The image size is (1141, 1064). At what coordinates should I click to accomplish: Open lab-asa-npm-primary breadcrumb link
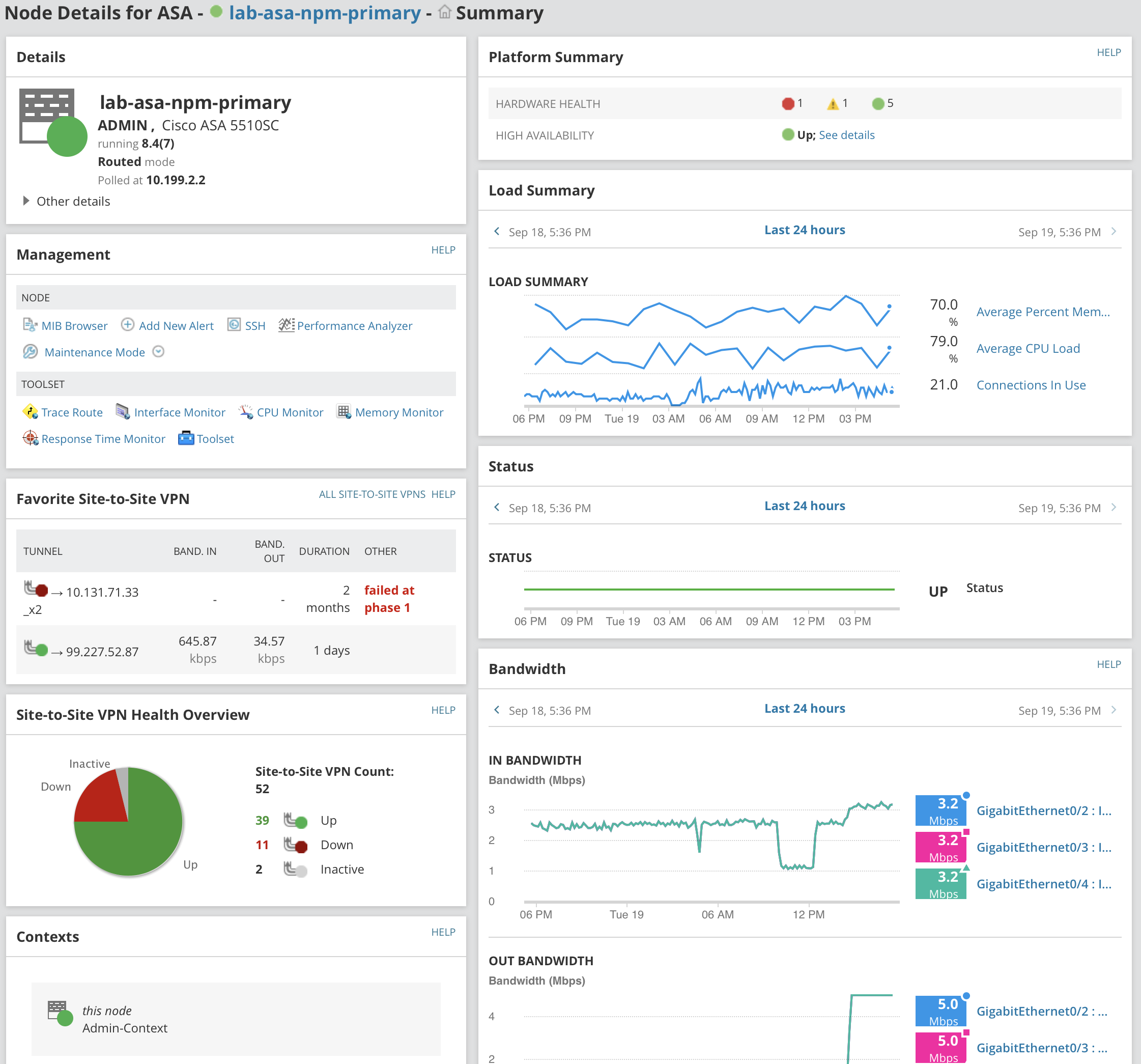pyautogui.click(x=324, y=13)
